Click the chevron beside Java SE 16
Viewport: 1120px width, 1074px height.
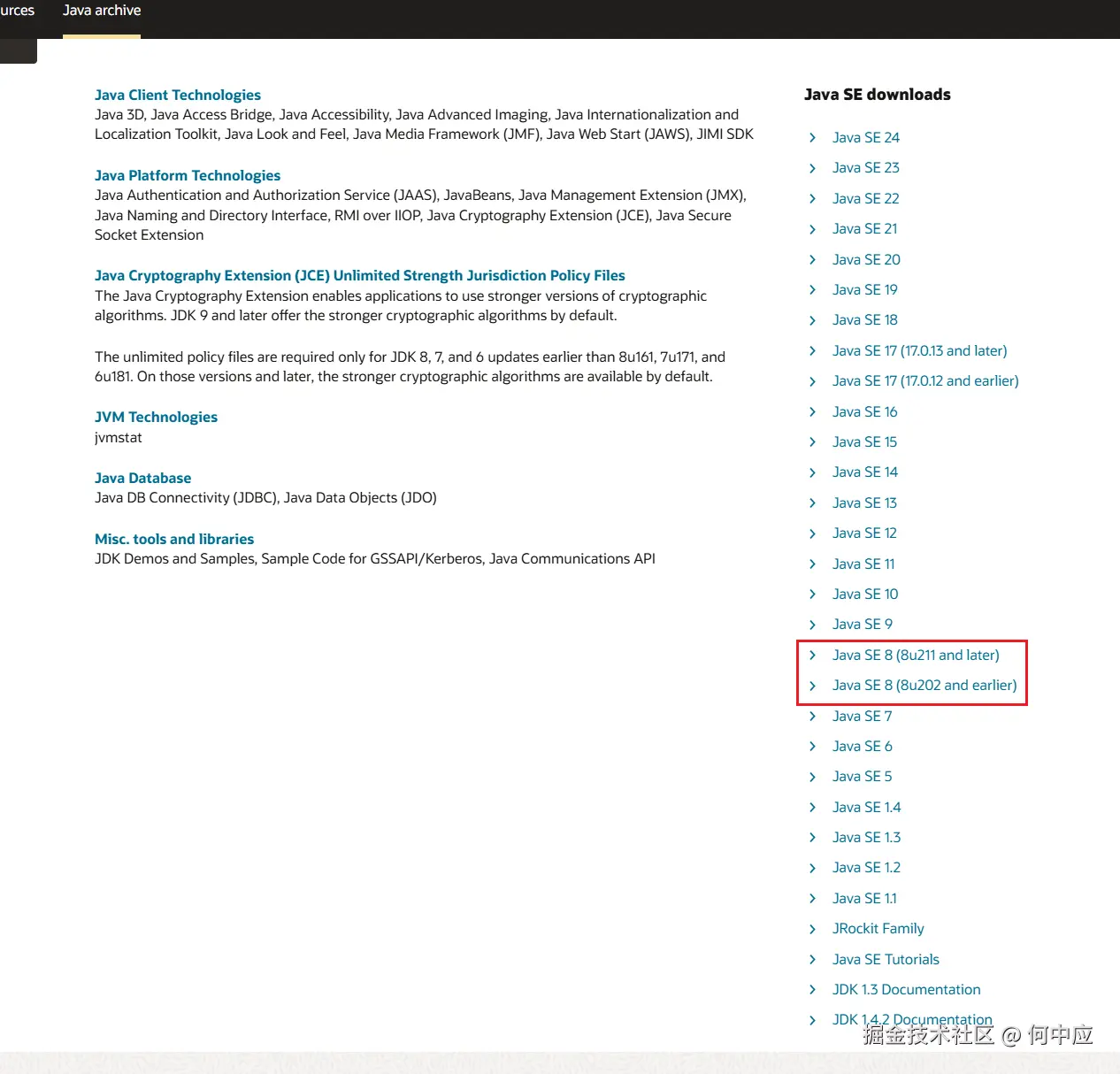(x=812, y=411)
